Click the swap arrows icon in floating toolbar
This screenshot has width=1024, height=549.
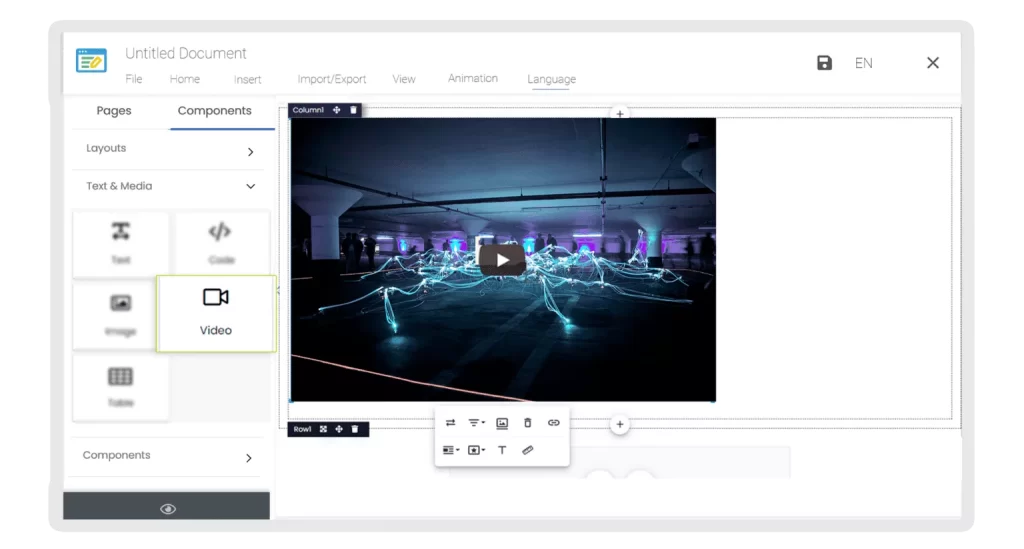(451, 423)
